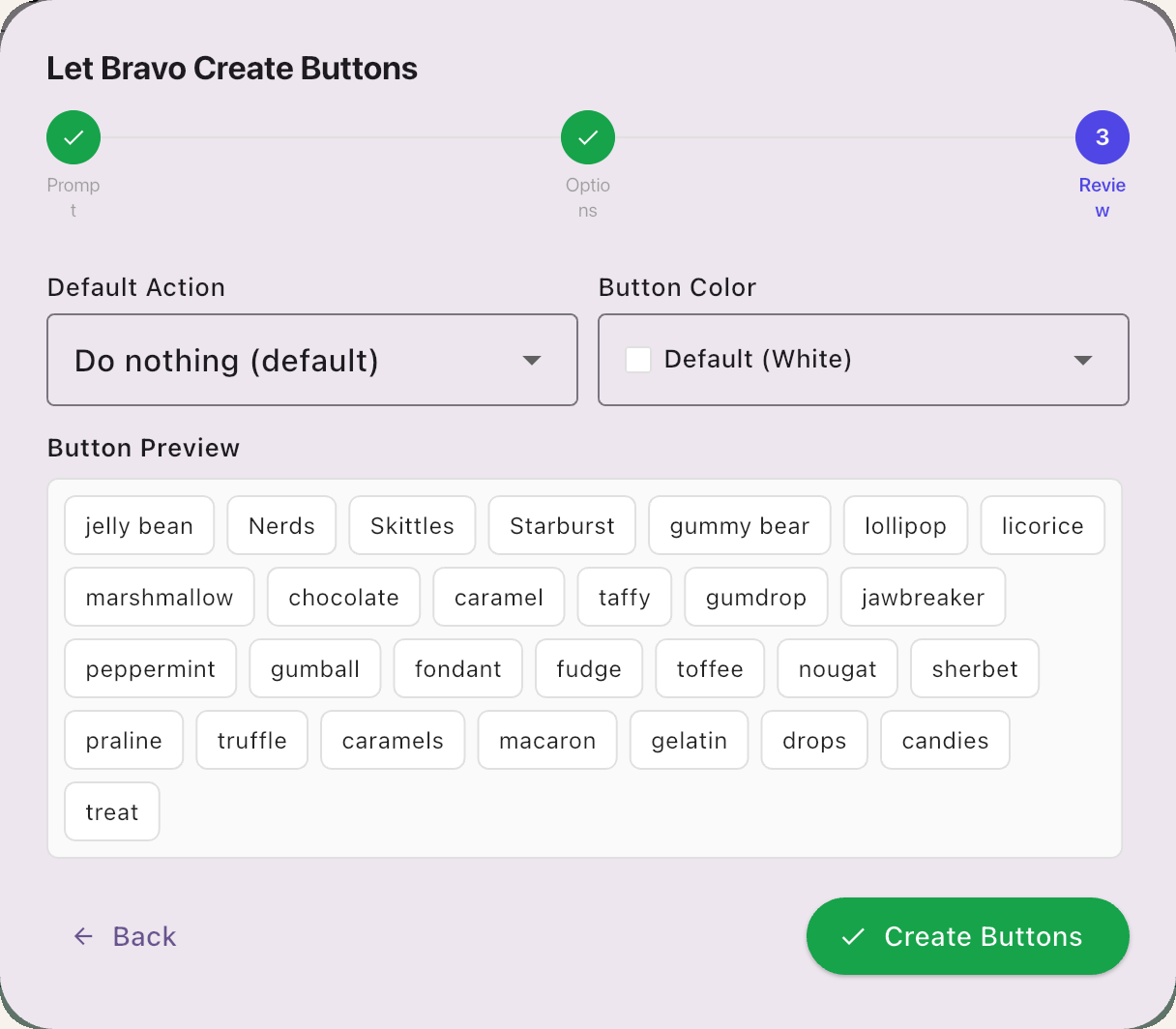Open the Button Color dropdown

(864, 360)
